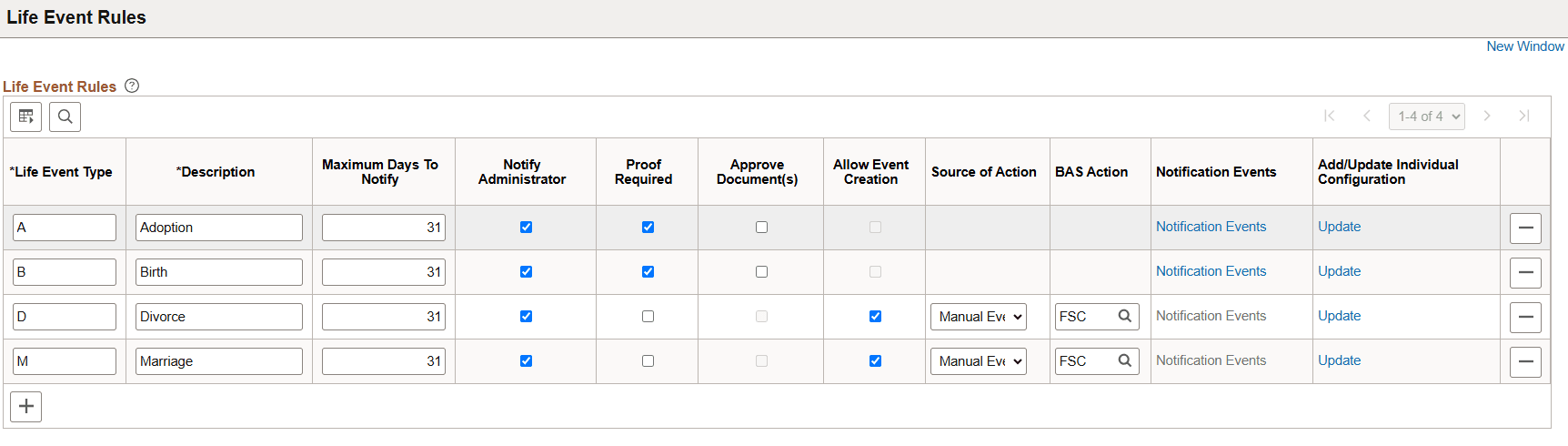Disable Allow Event Creation for Marriage
The image size is (1568, 446).
click(875, 361)
